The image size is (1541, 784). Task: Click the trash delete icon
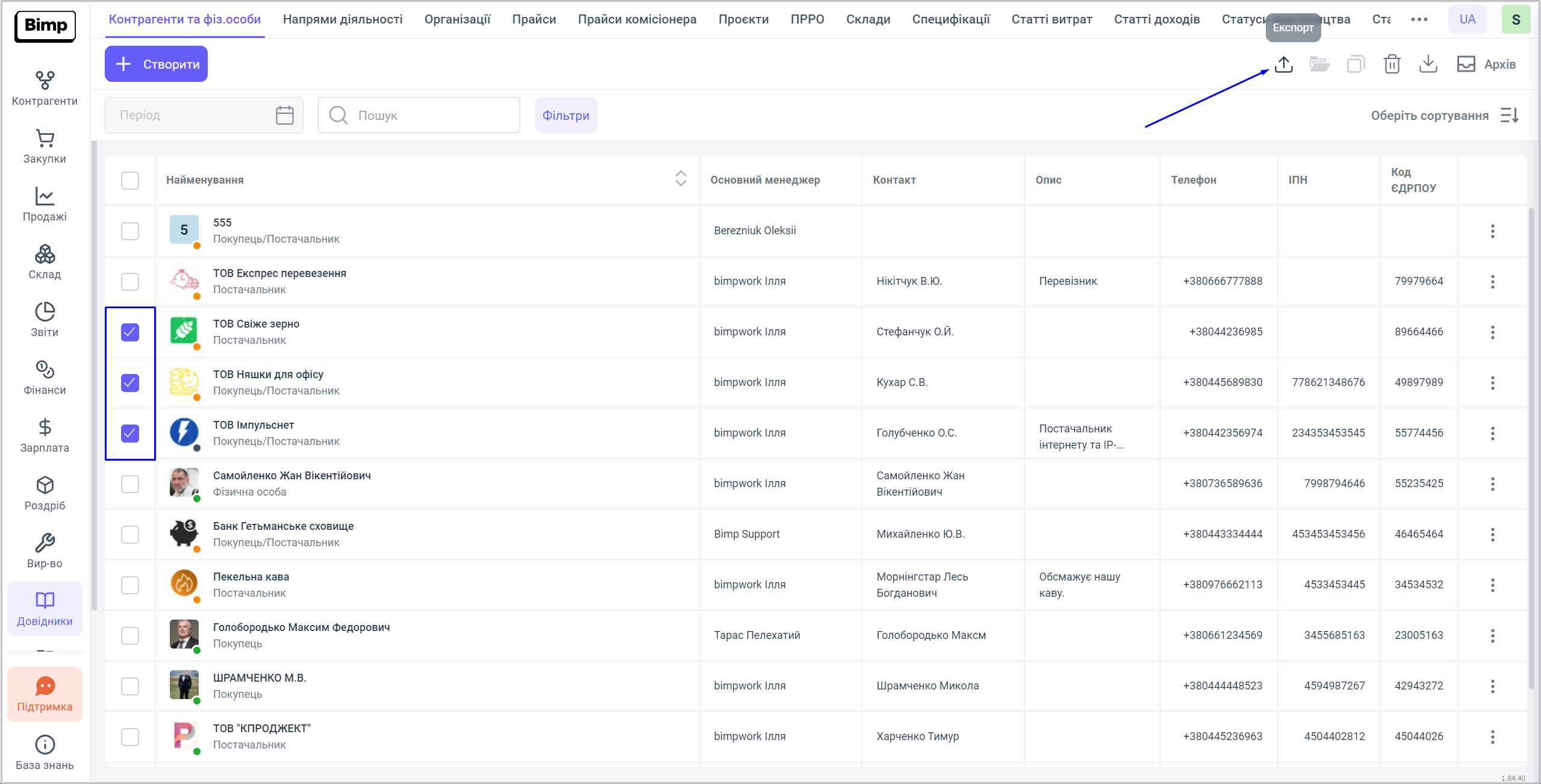pyautogui.click(x=1392, y=64)
